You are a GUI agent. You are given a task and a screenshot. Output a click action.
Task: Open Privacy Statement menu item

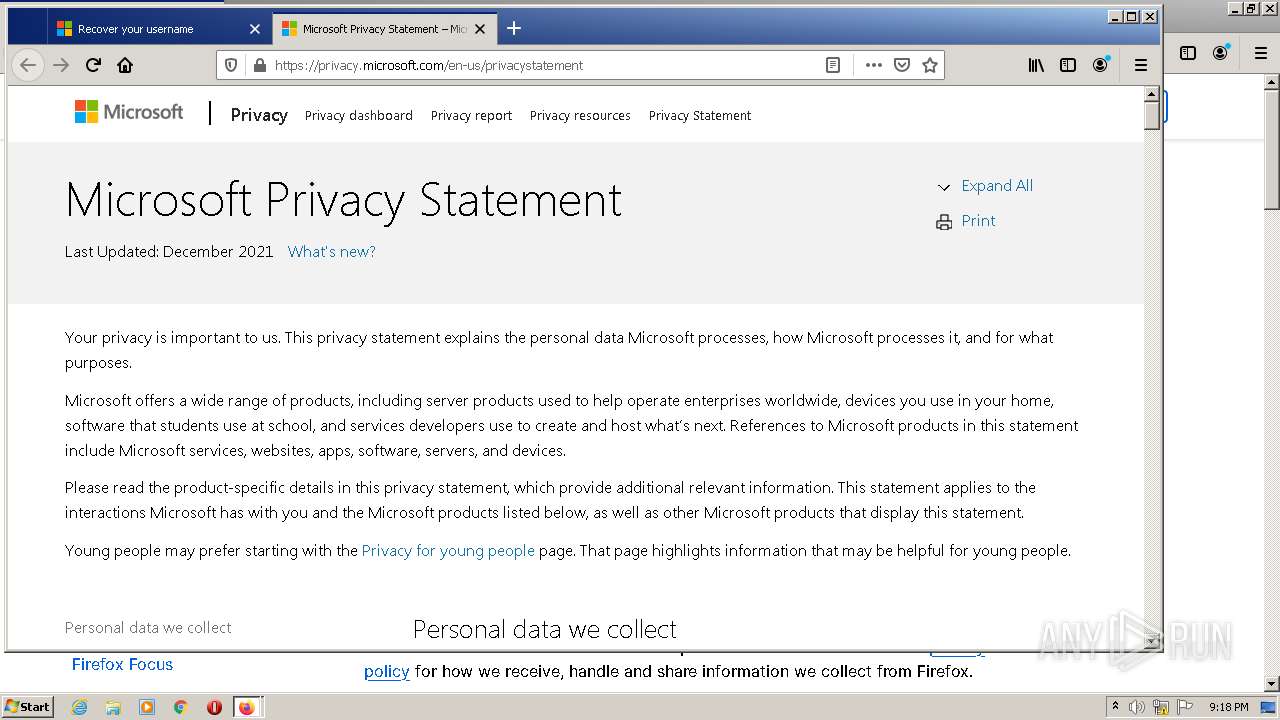coord(700,115)
